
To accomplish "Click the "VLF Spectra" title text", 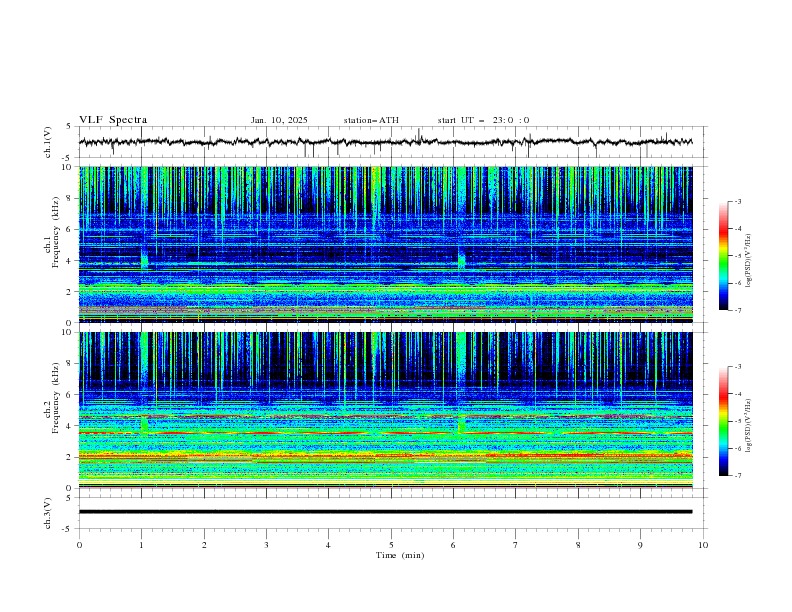I will tap(113, 120).
